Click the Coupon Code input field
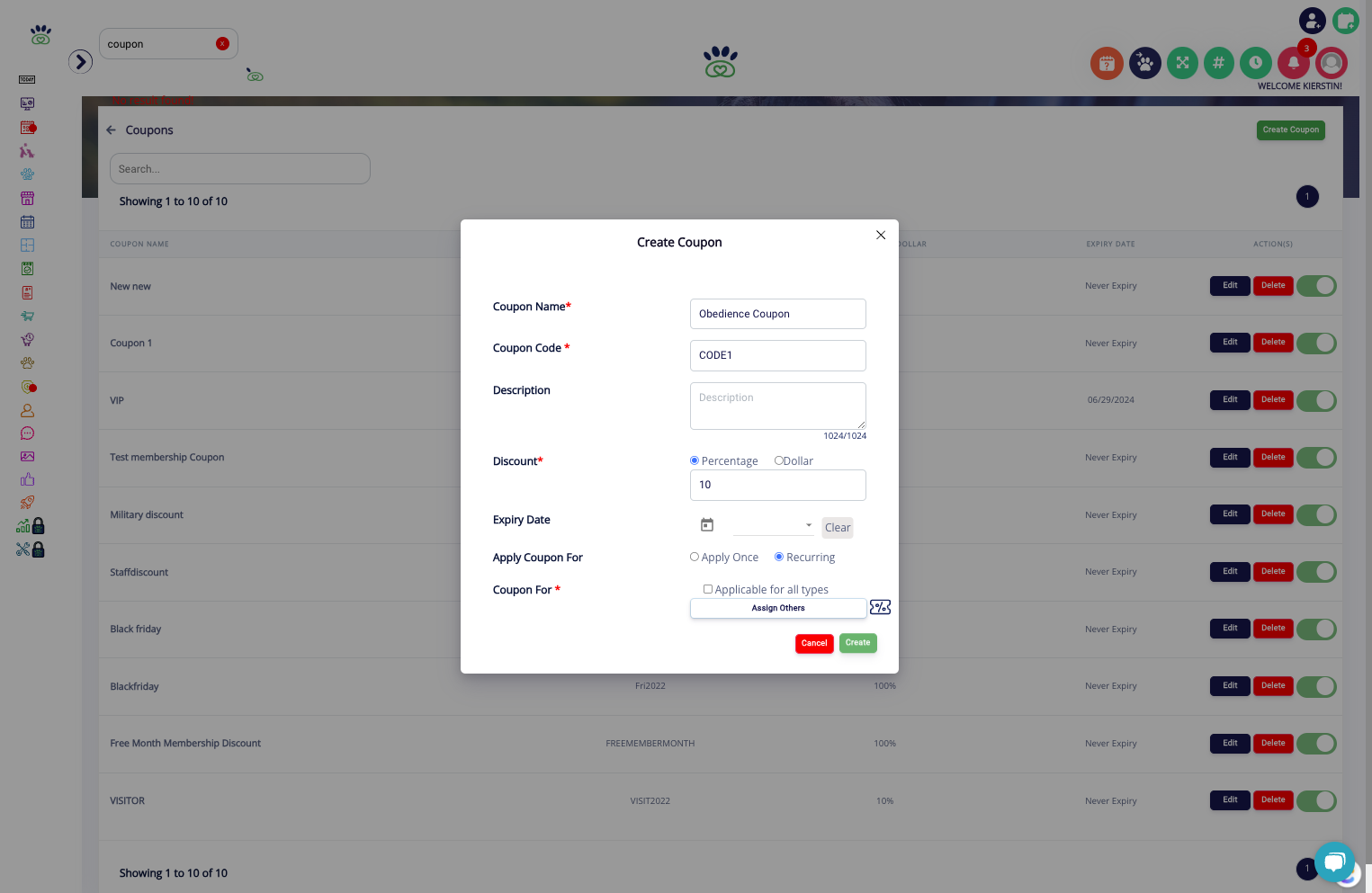The height and width of the screenshot is (893, 1372). click(x=778, y=355)
